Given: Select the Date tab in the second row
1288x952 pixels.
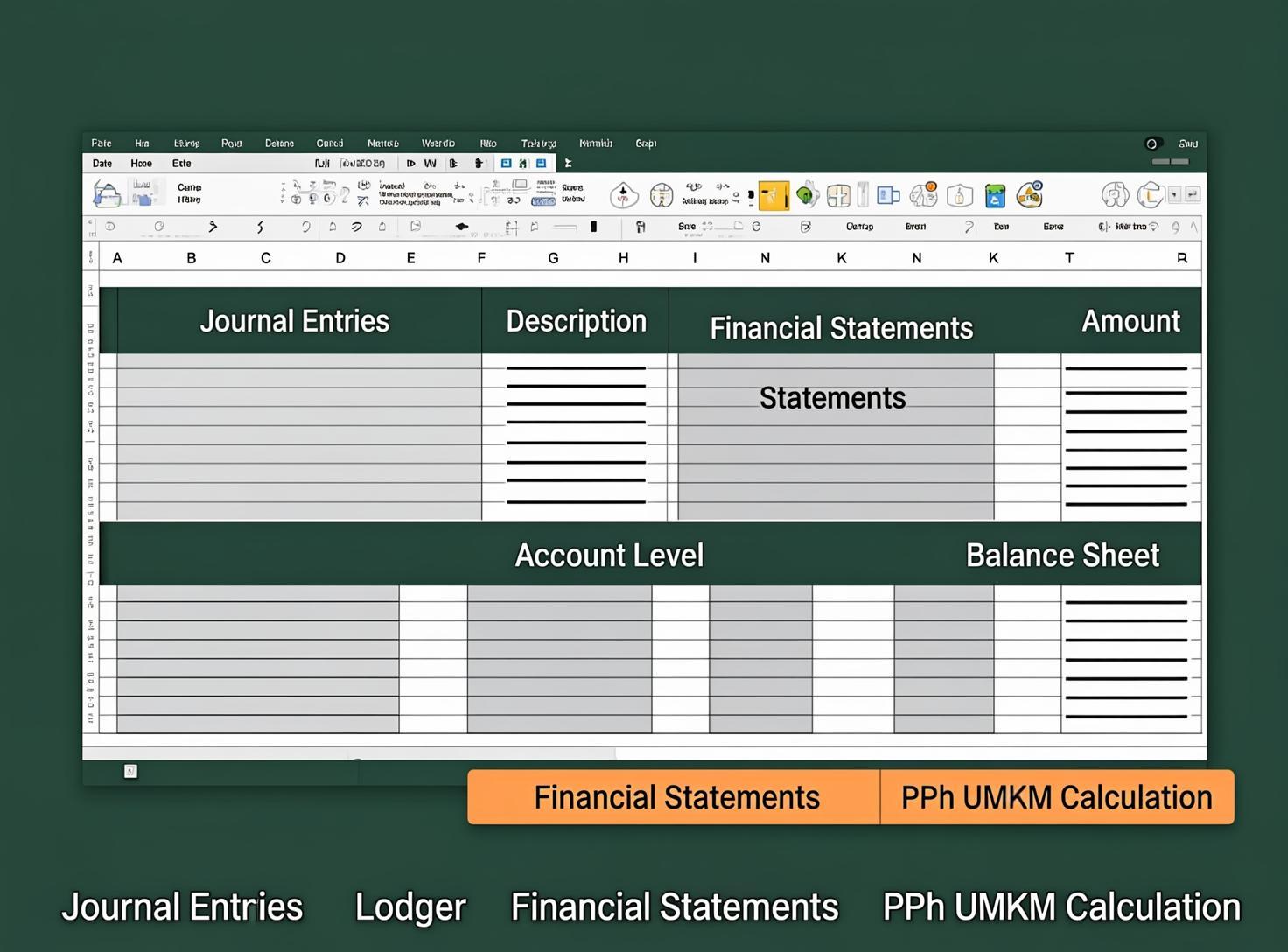Looking at the screenshot, I should (x=102, y=164).
